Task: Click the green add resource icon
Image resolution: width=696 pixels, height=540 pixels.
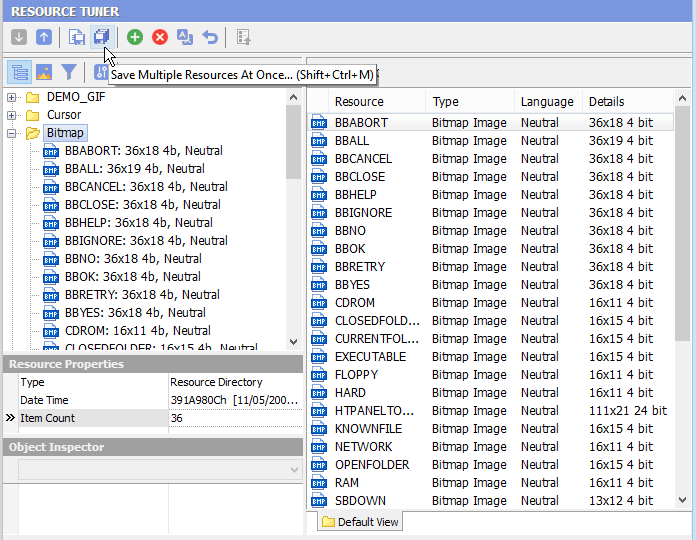Action: coord(135,37)
